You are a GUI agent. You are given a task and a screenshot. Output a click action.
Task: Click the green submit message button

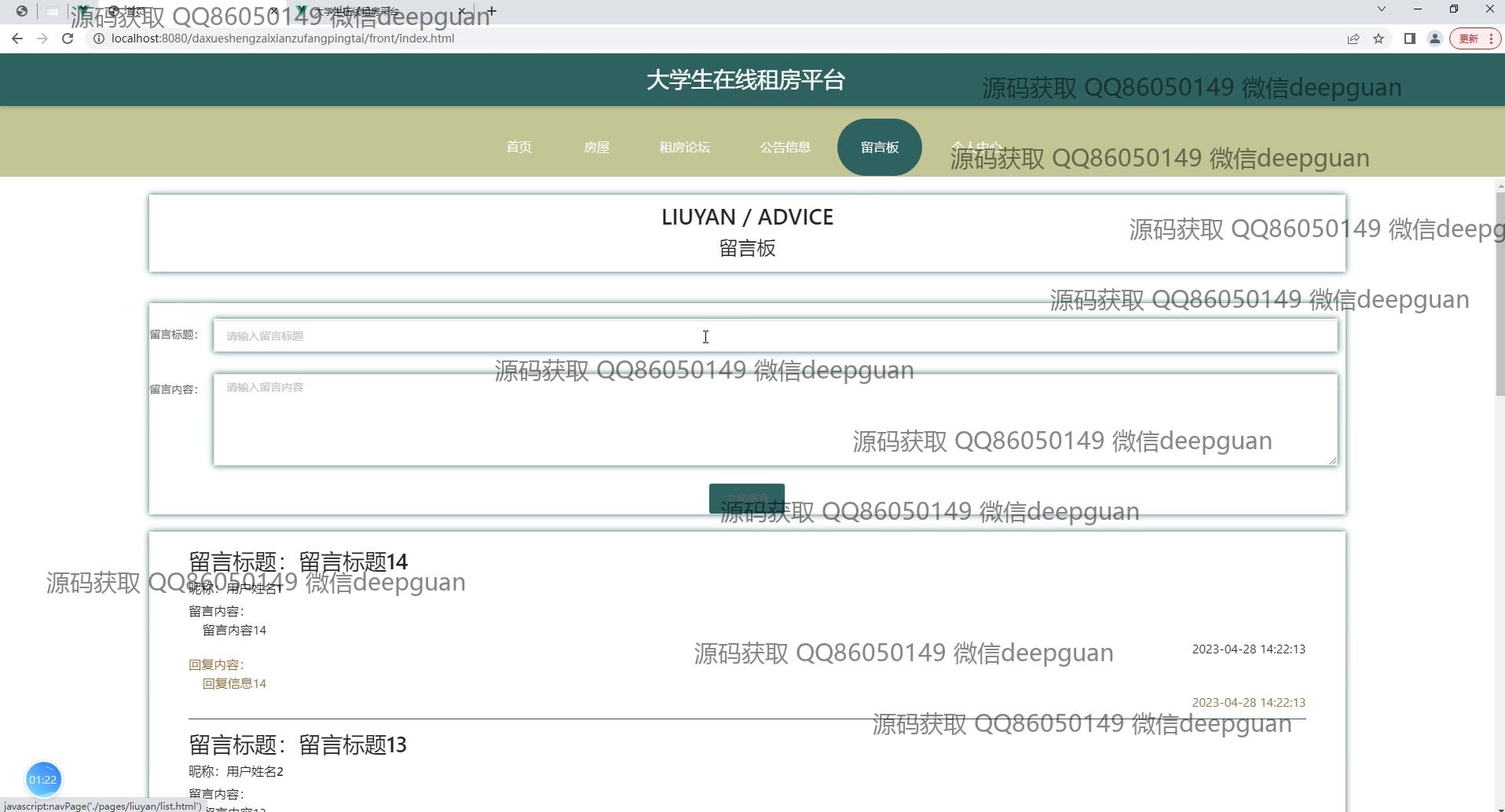(747, 499)
